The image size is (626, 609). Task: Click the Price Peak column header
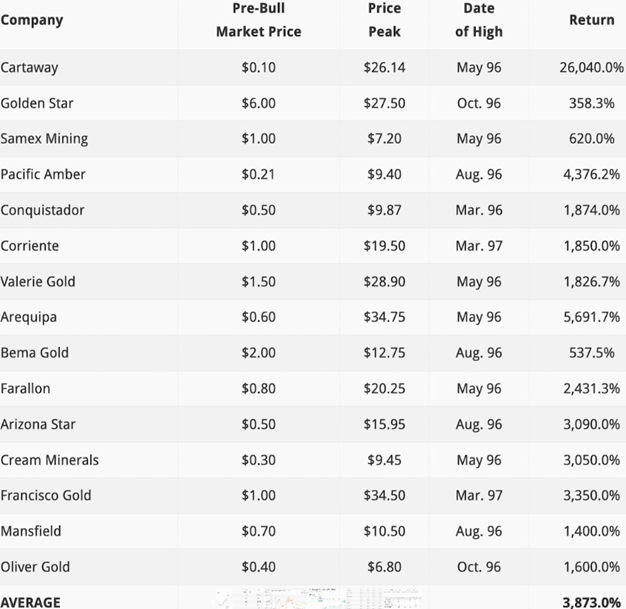384,20
